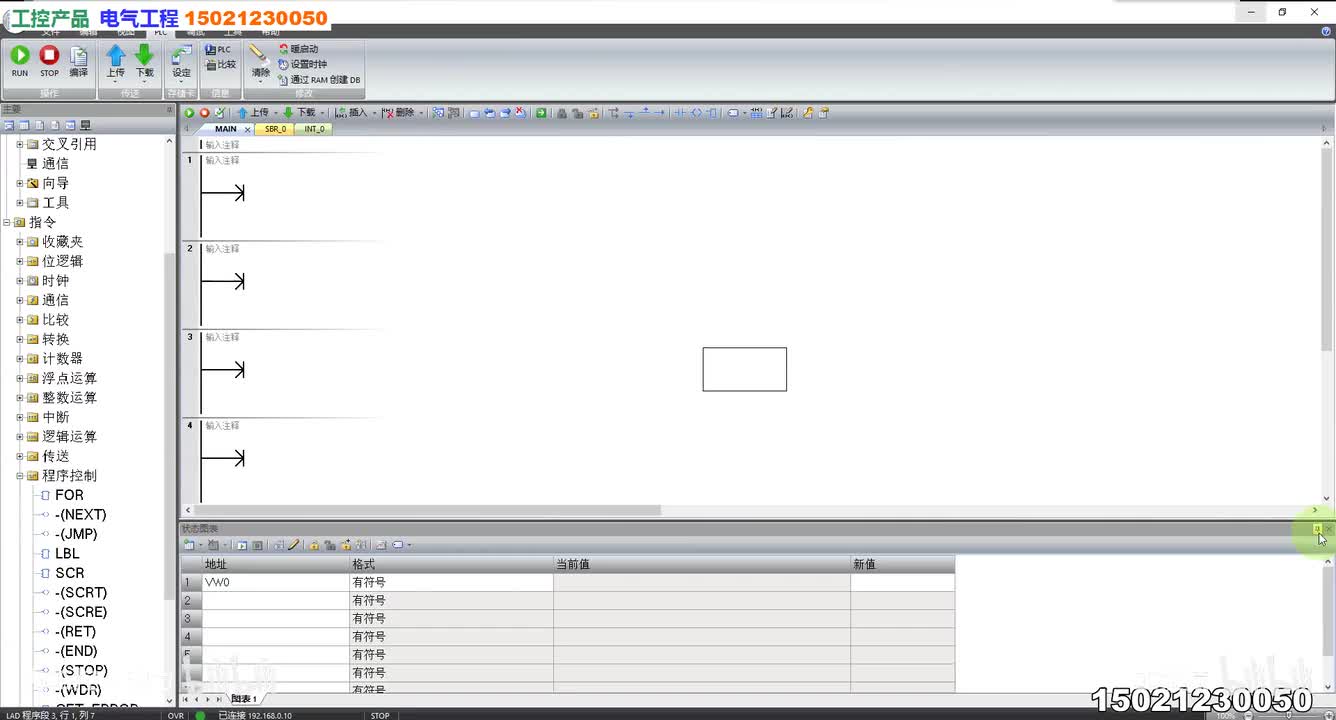The width and height of the screenshot is (1336, 720).
Task: Click the blue 上传 upload arrow in ribbon
Action: [116, 60]
